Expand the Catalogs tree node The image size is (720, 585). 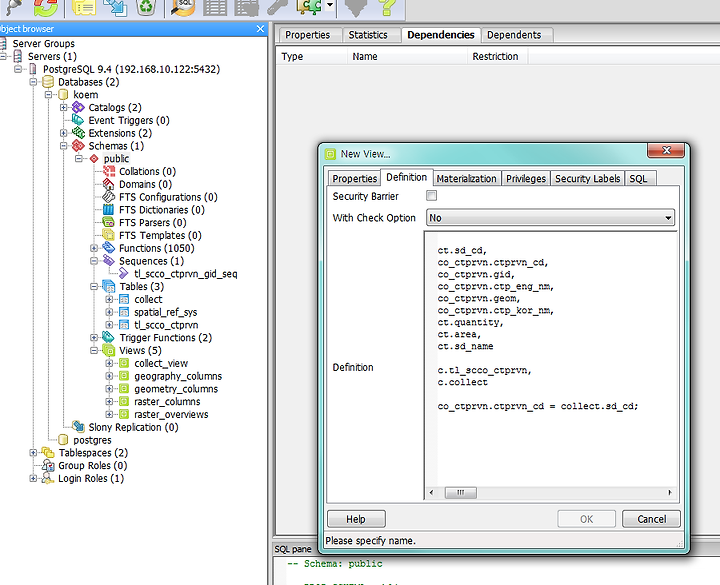point(63,107)
